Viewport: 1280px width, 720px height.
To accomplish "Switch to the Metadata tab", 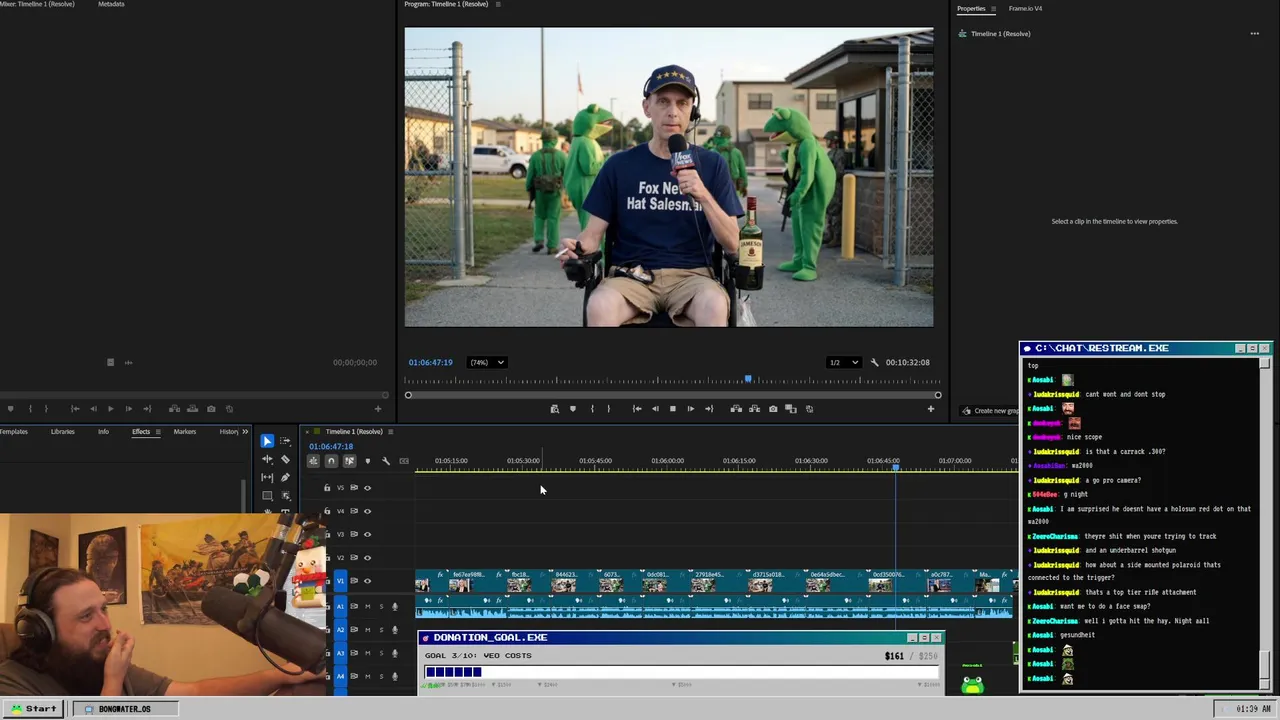I will (111, 4).
